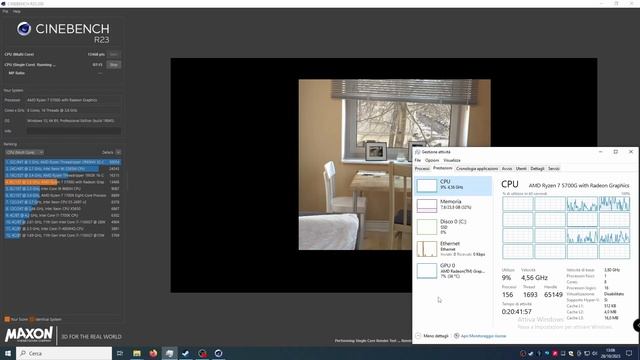Switch to the Utenti tab
The image size is (640, 360).
point(521,169)
